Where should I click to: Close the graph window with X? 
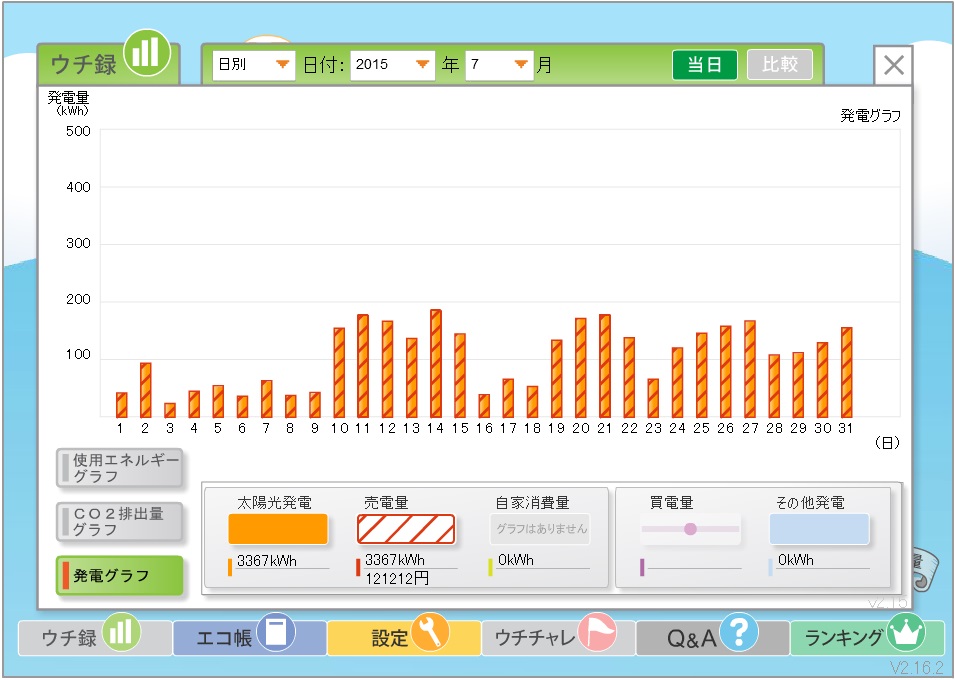click(893, 65)
